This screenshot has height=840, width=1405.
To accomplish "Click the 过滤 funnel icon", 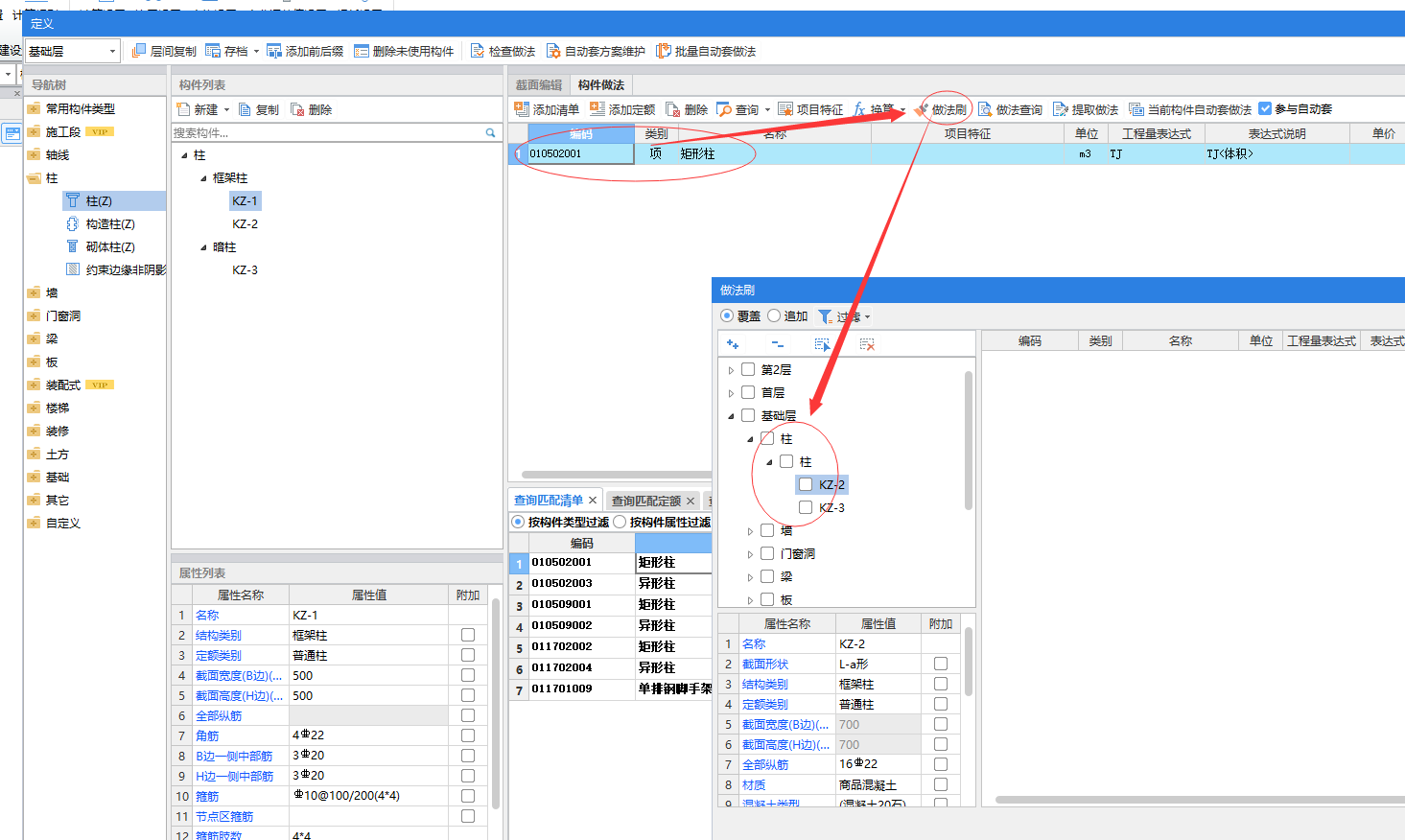I will tap(825, 315).
